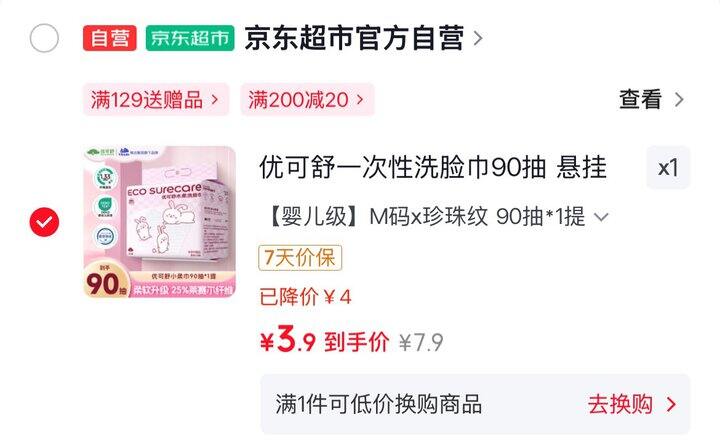720x443 pixels.
Task: Open the face towel product thumbnail
Action: pyautogui.click(x=160, y=222)
